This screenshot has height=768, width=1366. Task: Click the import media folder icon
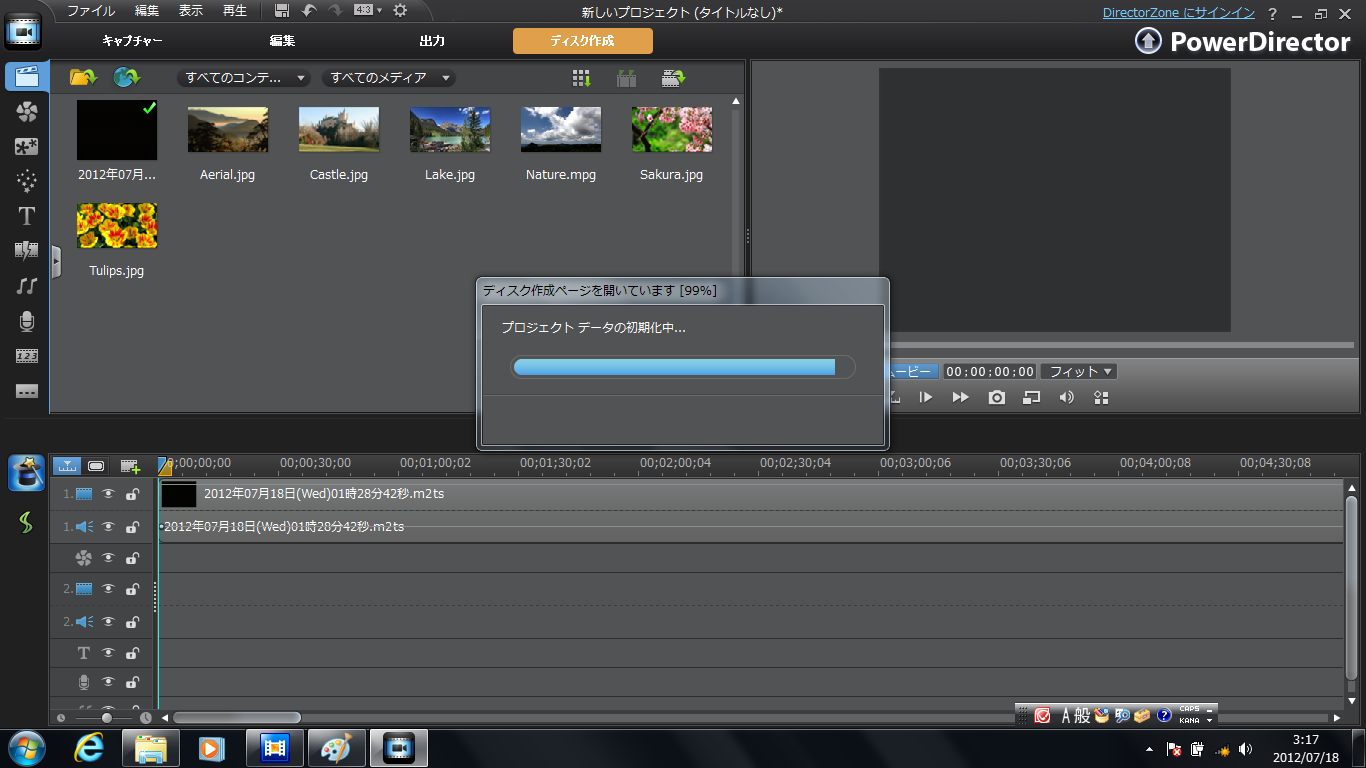82,77
